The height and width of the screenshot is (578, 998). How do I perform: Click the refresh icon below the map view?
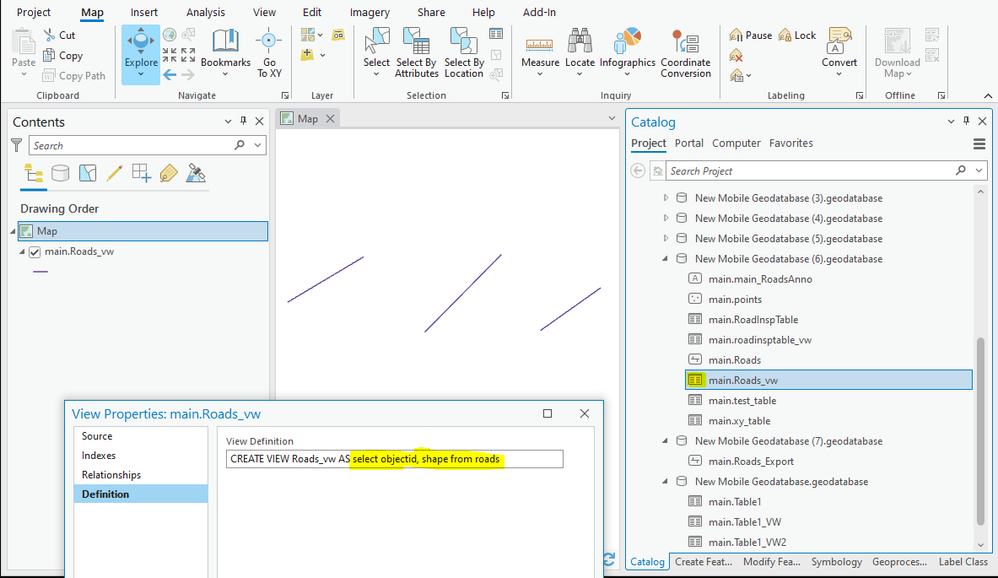609,559
